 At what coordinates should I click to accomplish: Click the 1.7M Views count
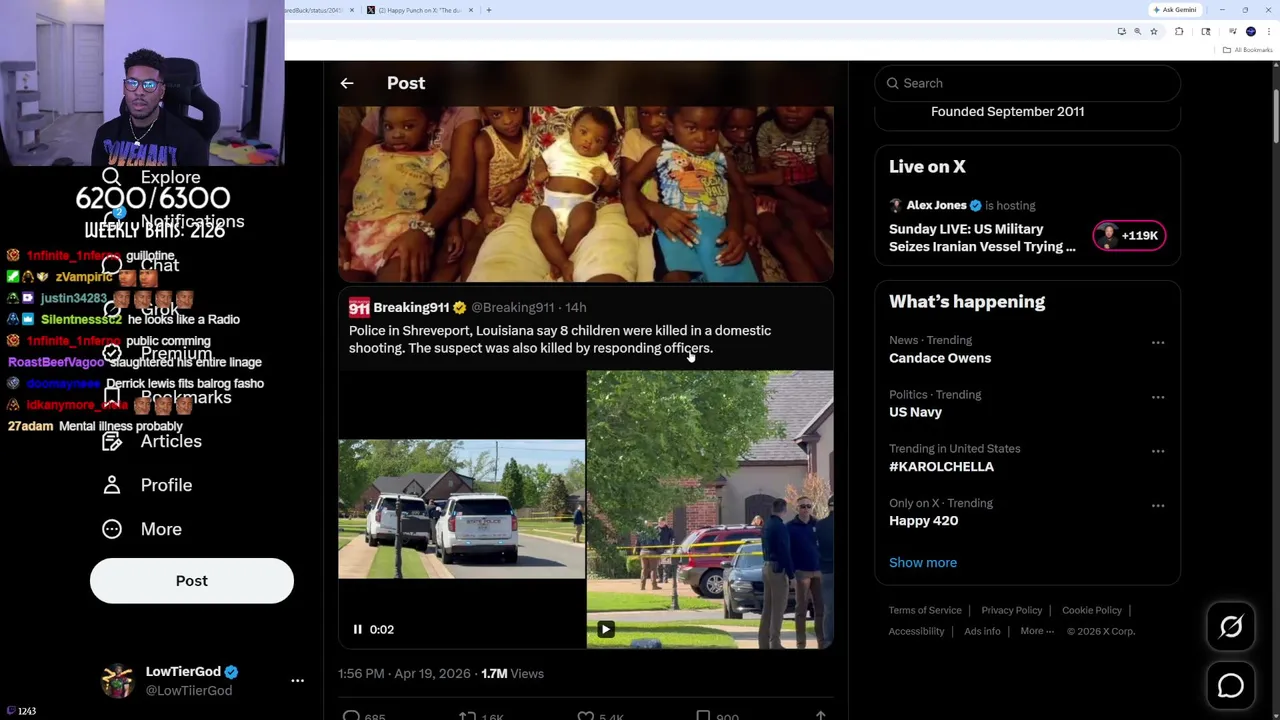pos(512,673)
